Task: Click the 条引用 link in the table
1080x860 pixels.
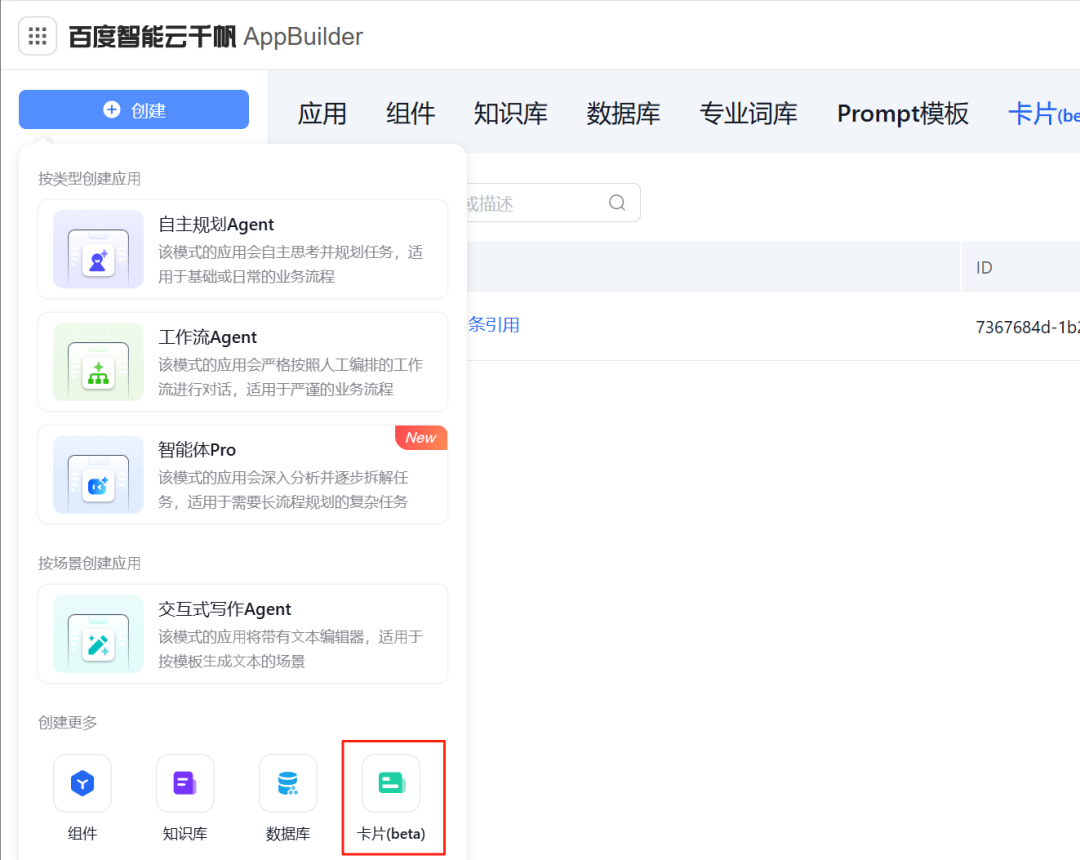Action: click(x=493, y=325)
